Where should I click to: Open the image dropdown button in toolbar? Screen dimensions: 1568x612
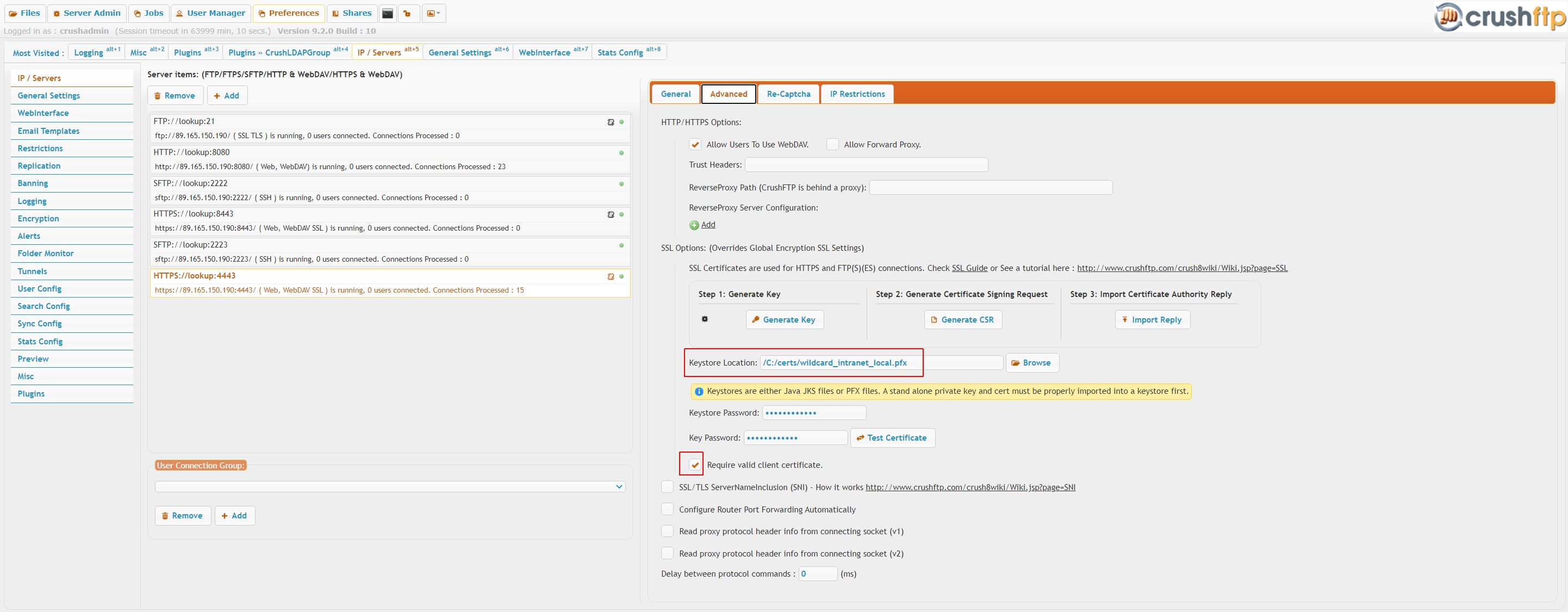(433, 14)
